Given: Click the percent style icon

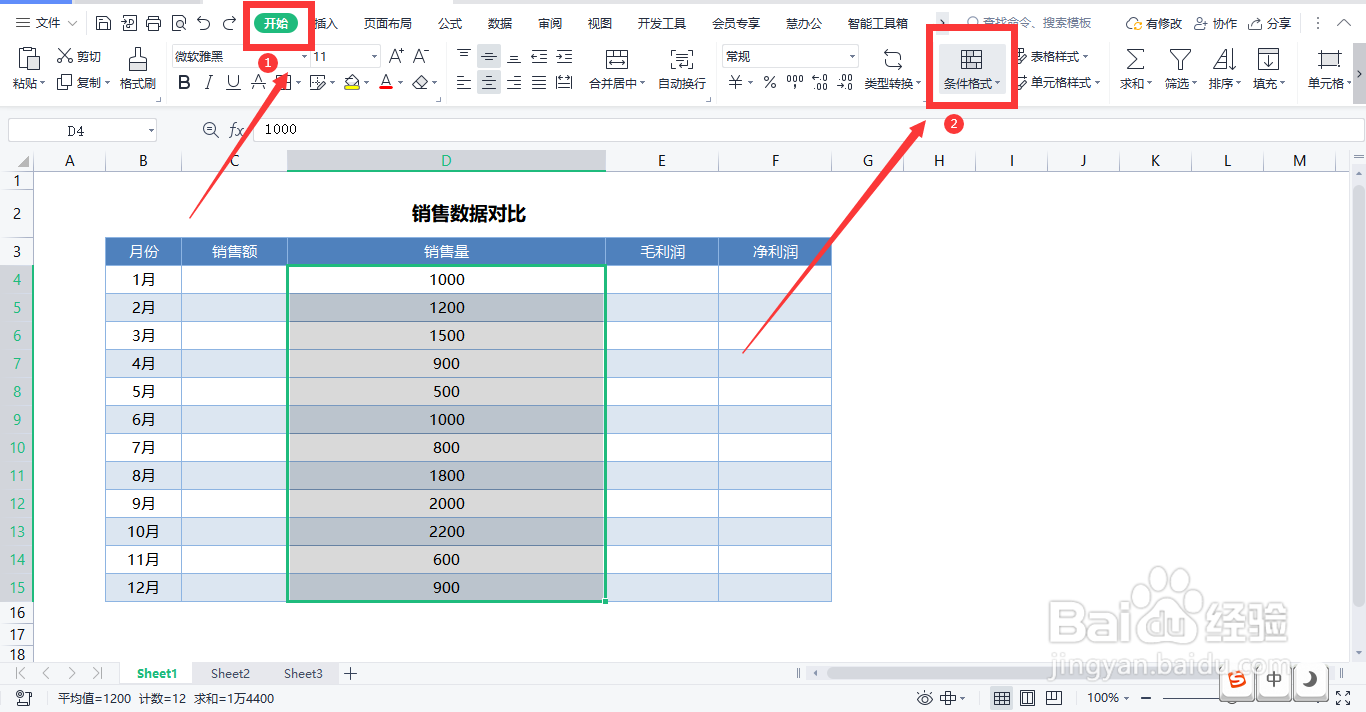Looking at the screenshot, I should click(770, 83).
